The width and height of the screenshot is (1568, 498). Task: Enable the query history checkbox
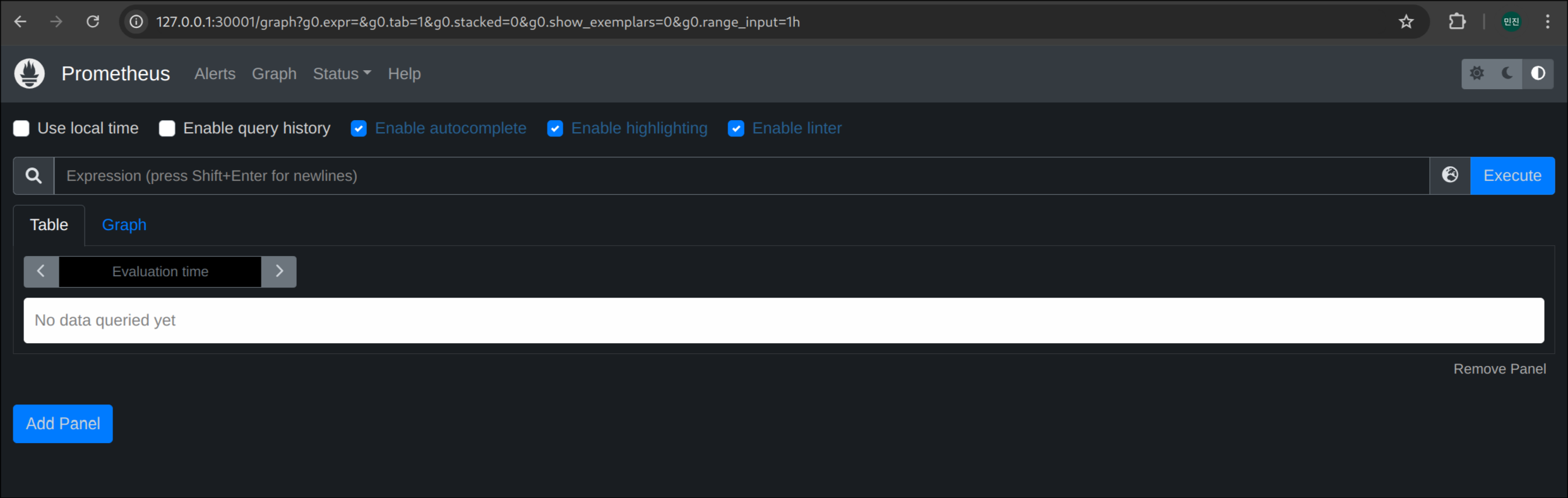click(167, 128)
